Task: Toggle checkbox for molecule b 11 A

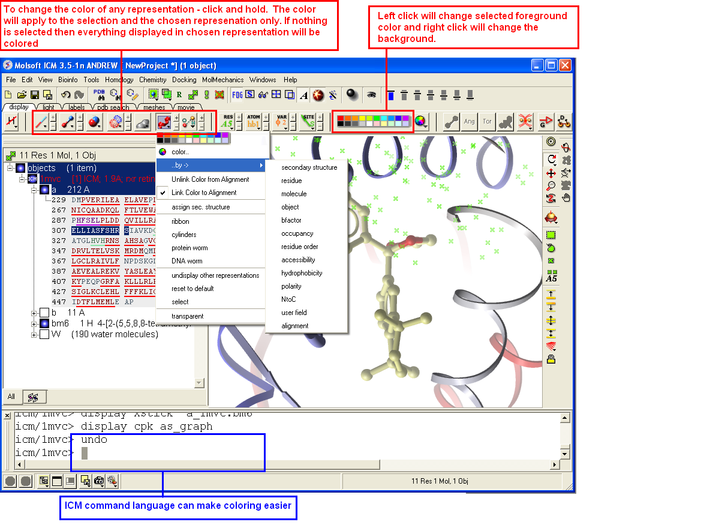Action: point(44,313)
